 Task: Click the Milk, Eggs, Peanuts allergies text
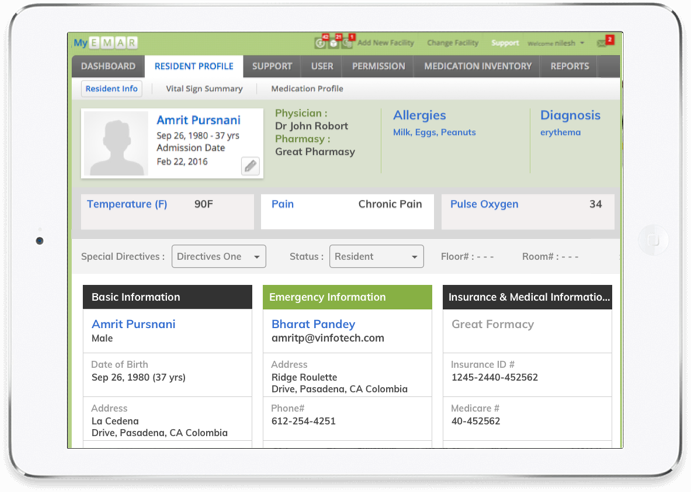(435, 132)
